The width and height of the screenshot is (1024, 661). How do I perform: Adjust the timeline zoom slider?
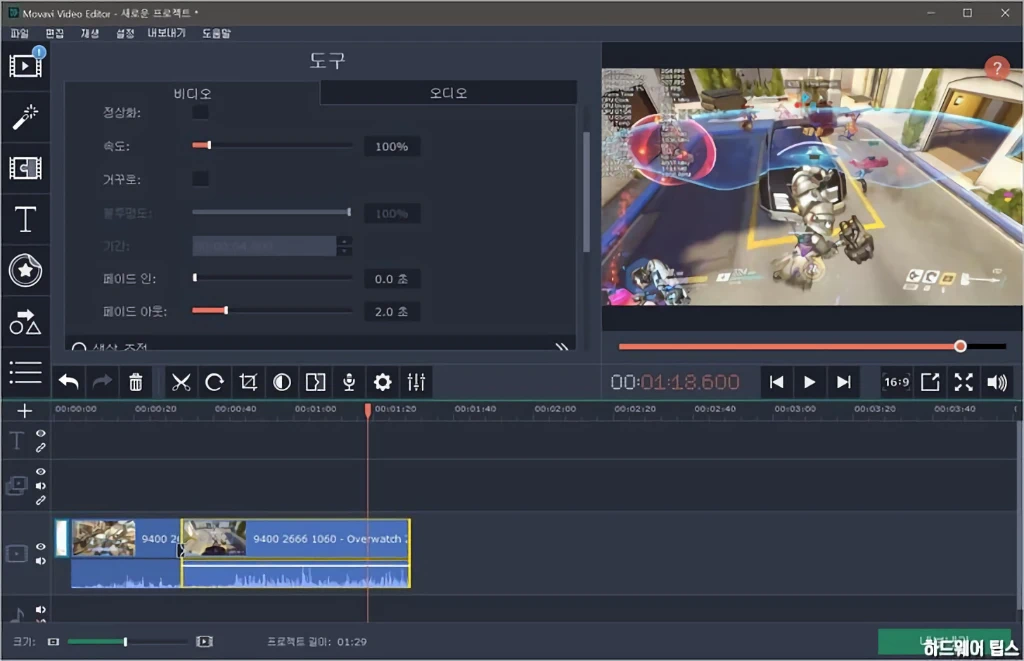[125, 641]
